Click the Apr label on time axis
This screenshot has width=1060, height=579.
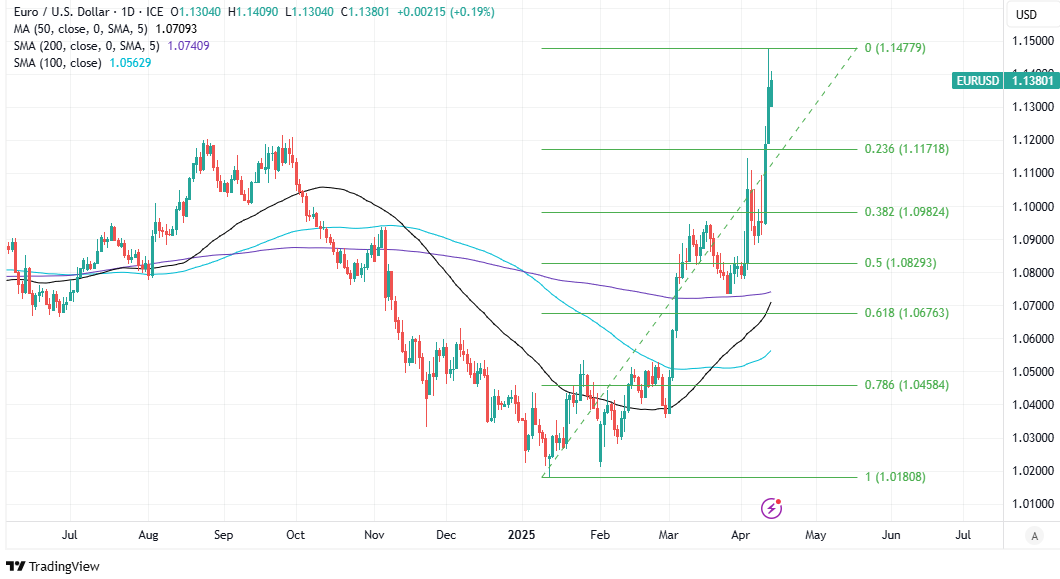[x=739, y=535]
